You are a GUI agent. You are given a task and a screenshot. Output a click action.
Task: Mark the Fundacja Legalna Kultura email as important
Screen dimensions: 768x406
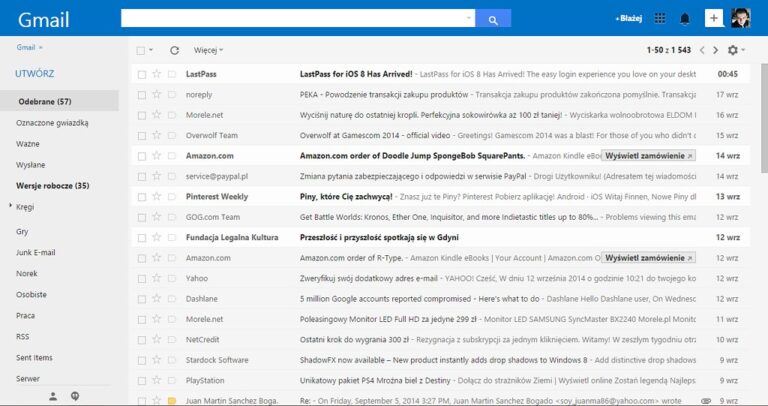click(172, 238)
